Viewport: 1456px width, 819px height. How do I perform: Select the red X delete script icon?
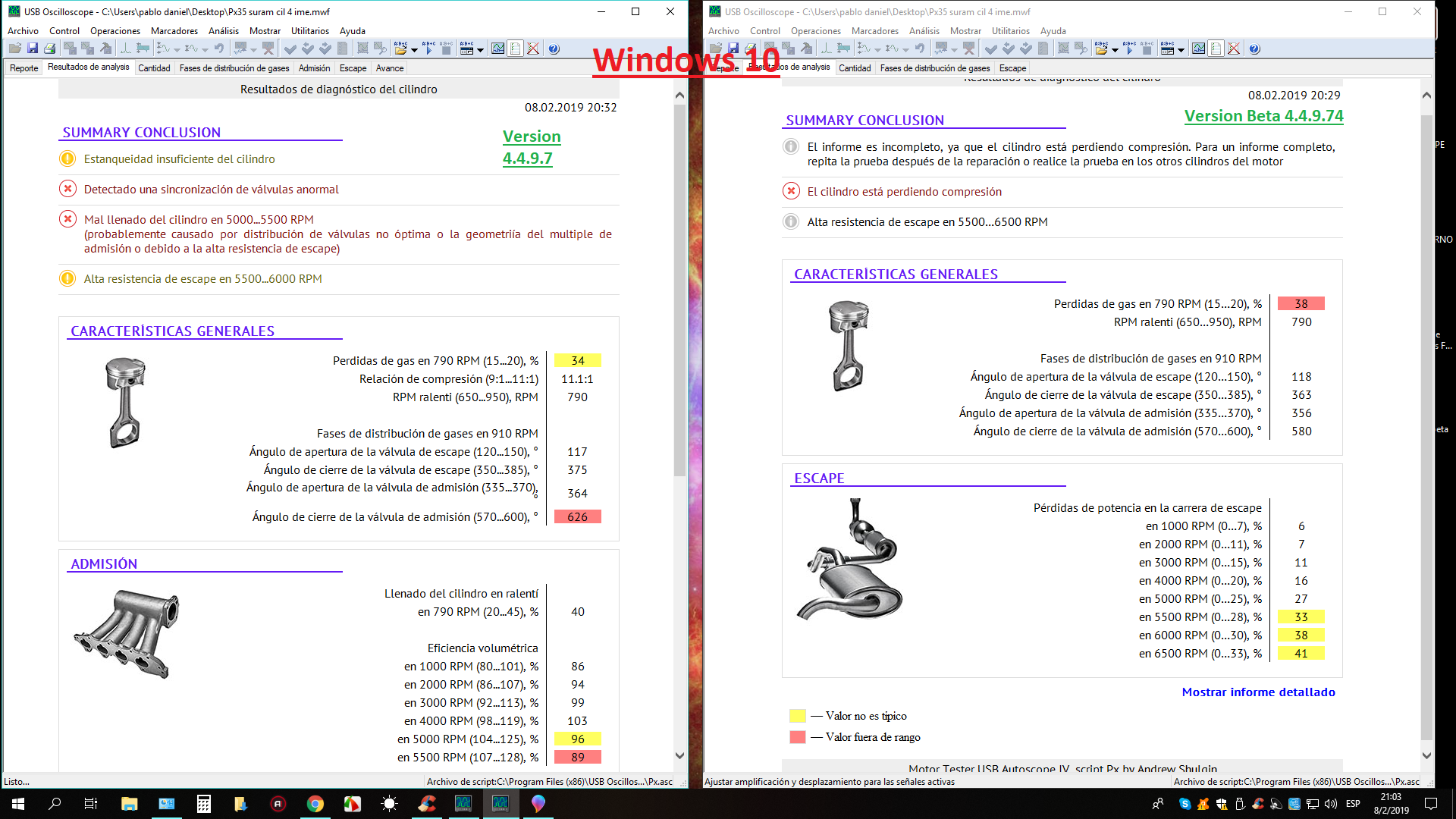(x=534, y=48)
